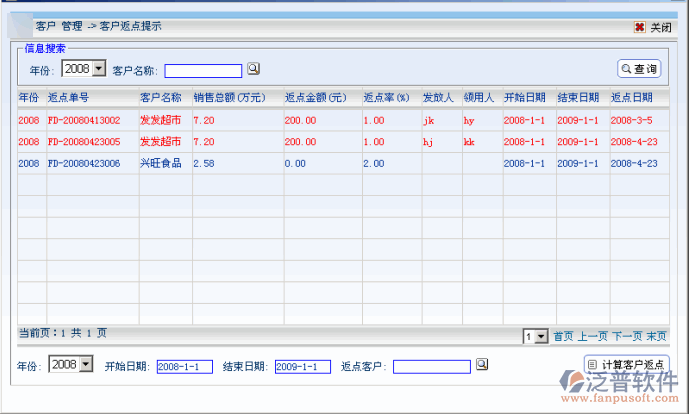Select row with 返点单号 FD-20080413002

[84, 120]
